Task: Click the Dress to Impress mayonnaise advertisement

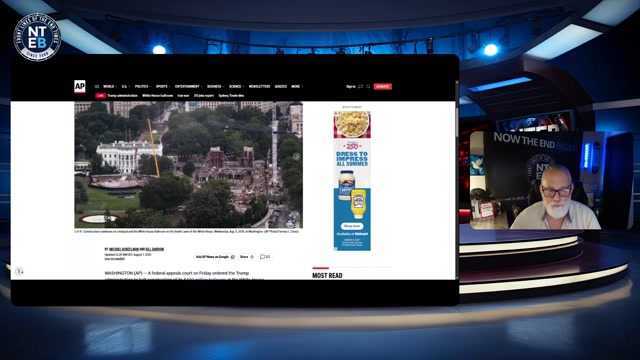Action: tap(352, 180)
